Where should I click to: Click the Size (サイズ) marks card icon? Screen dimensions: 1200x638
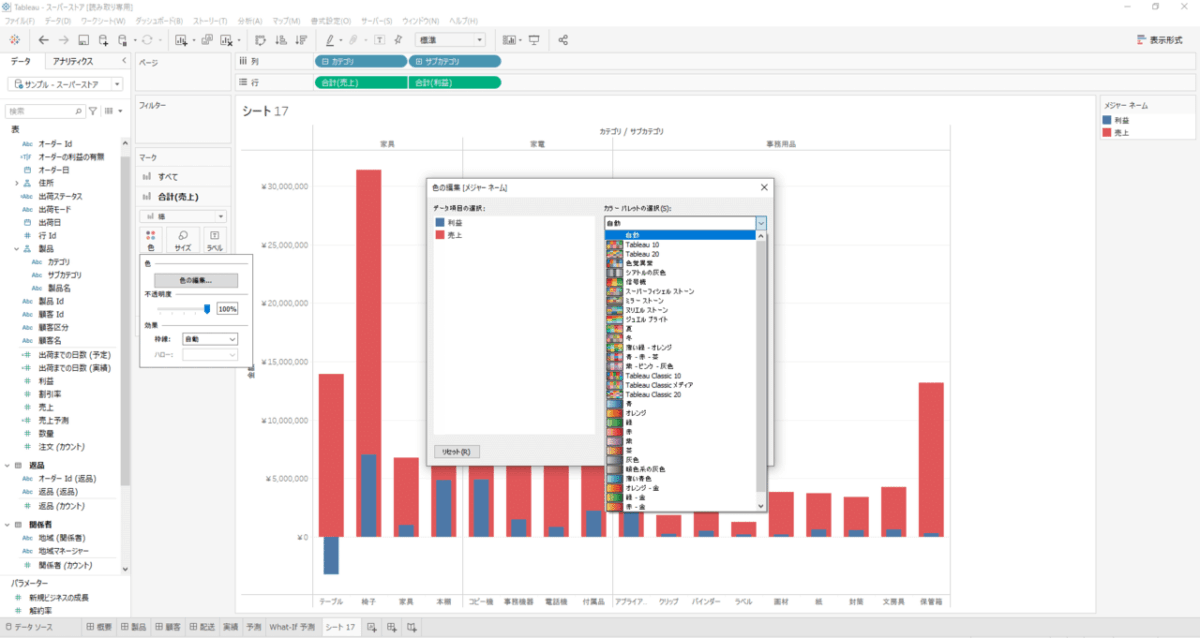tap(183, 240)
